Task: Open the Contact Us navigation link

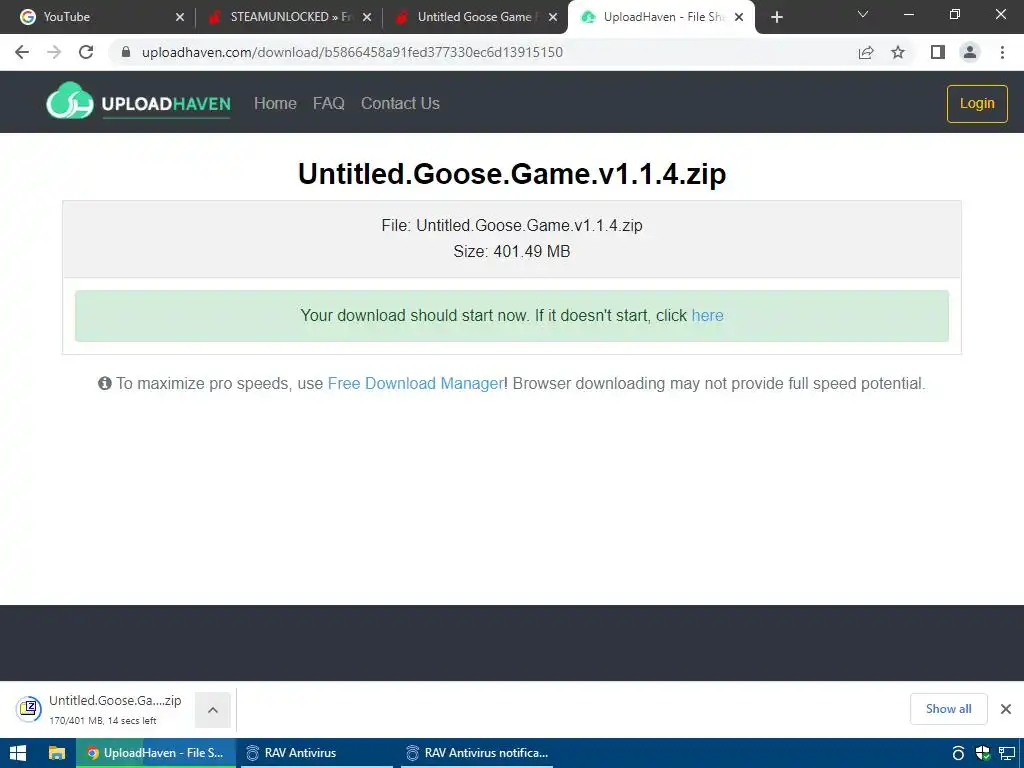Action: 400,103
